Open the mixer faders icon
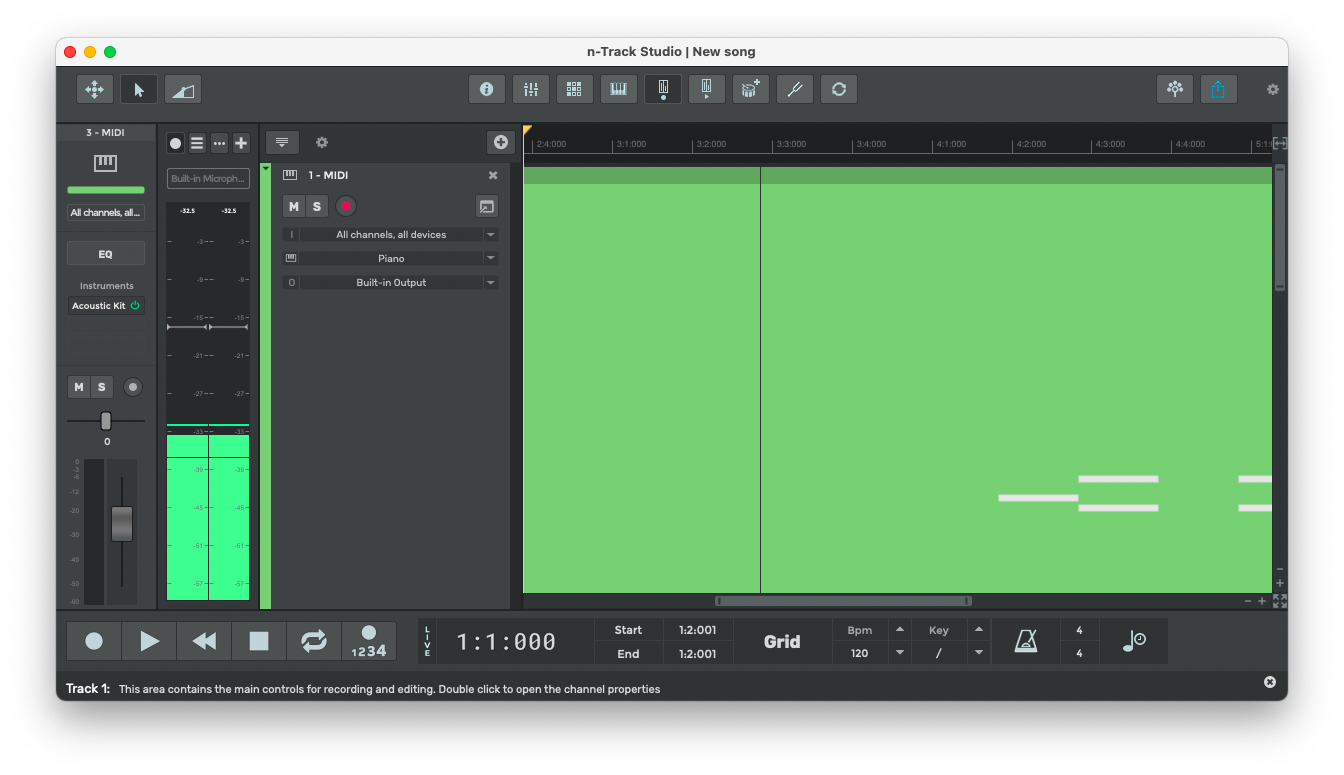The width and height of the screenshot is (1344, 775). tap(531, 89)
